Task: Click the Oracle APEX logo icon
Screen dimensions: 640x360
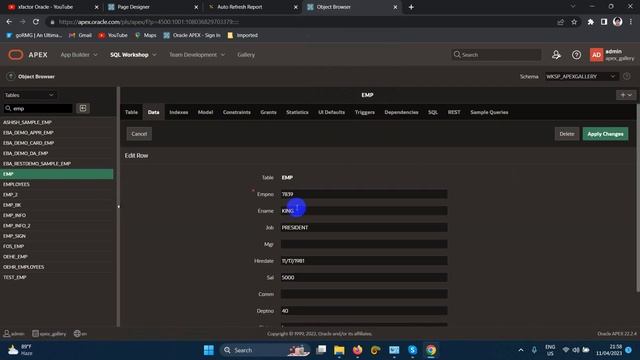Action: (x=16, y=55)
